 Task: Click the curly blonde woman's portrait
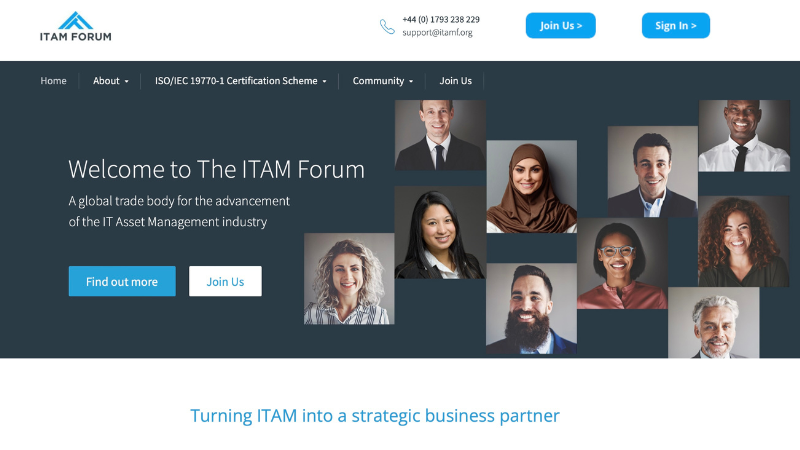(x=349, y=279)
